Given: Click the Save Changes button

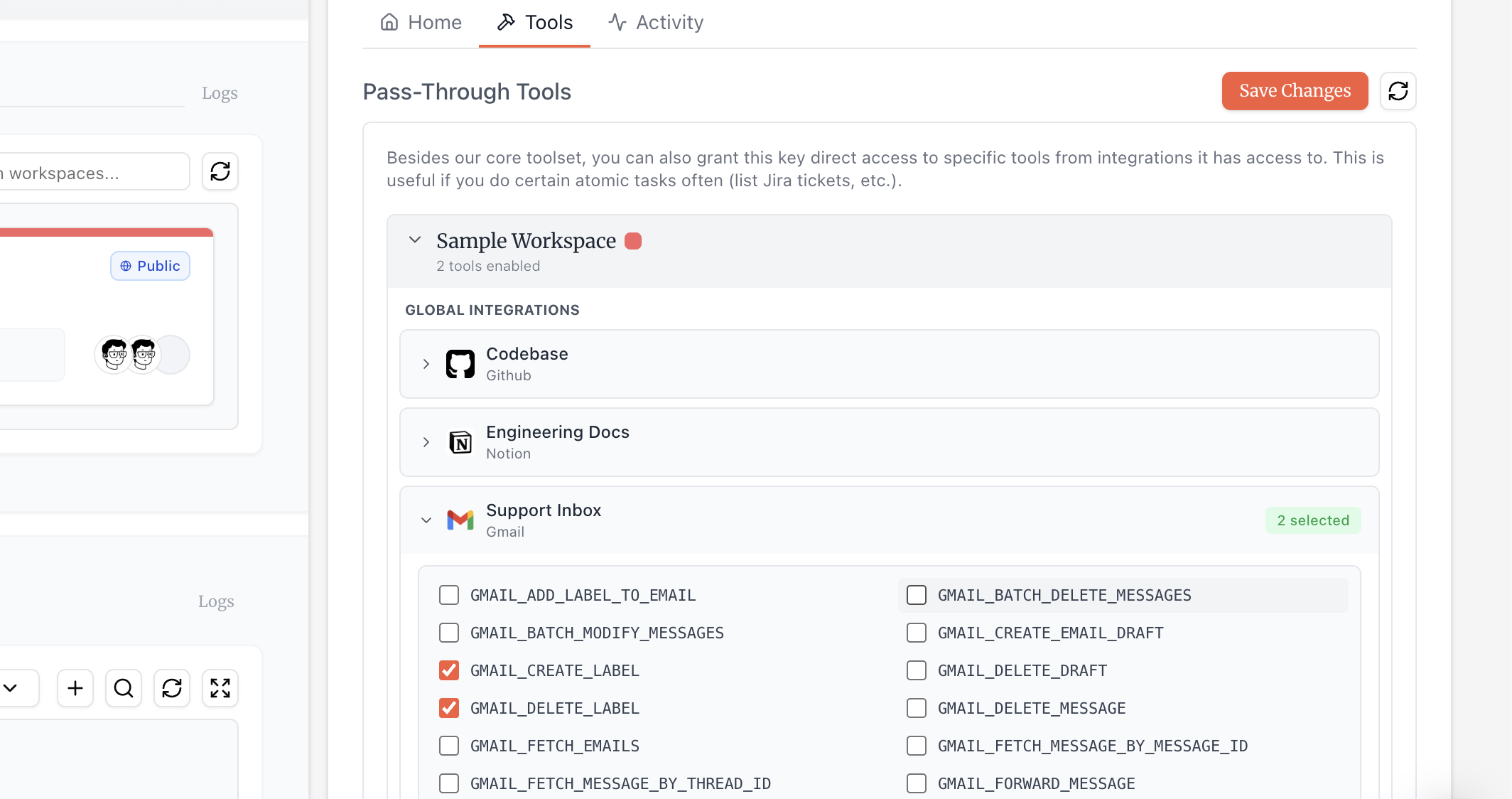Looking at the screenshot, I should 1295,91.
